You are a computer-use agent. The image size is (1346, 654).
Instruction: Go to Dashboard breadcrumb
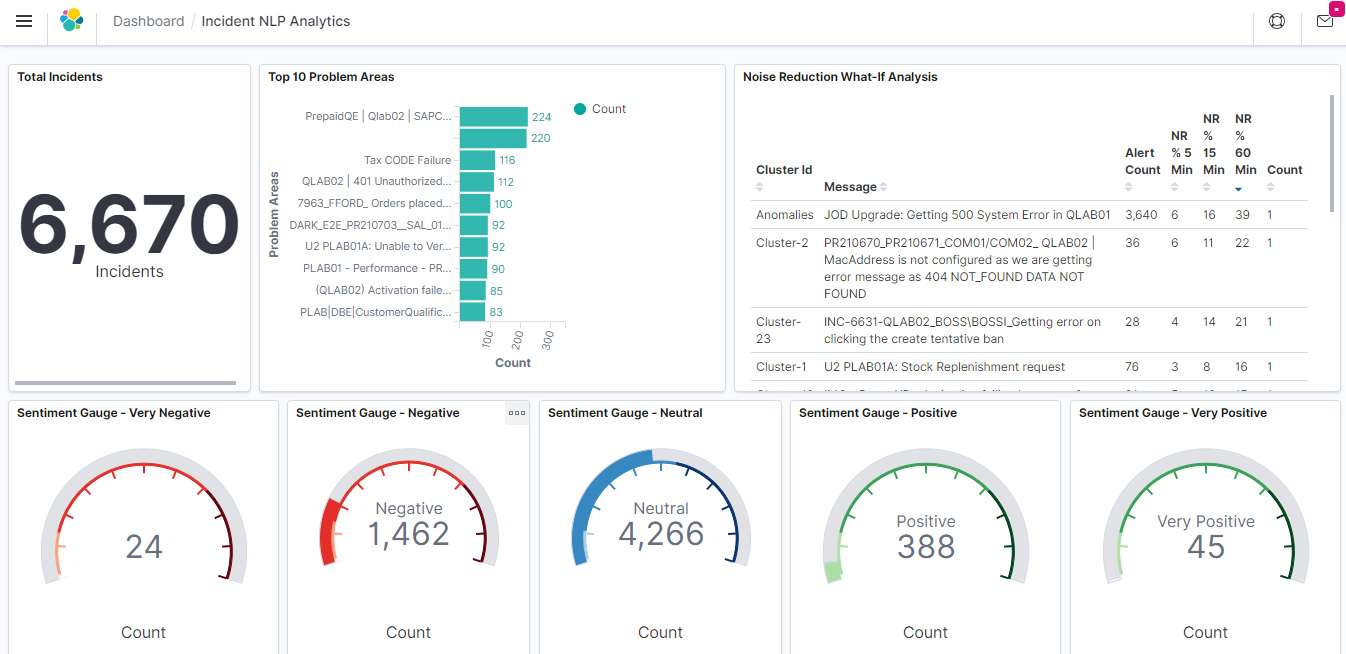pos(148,21)
